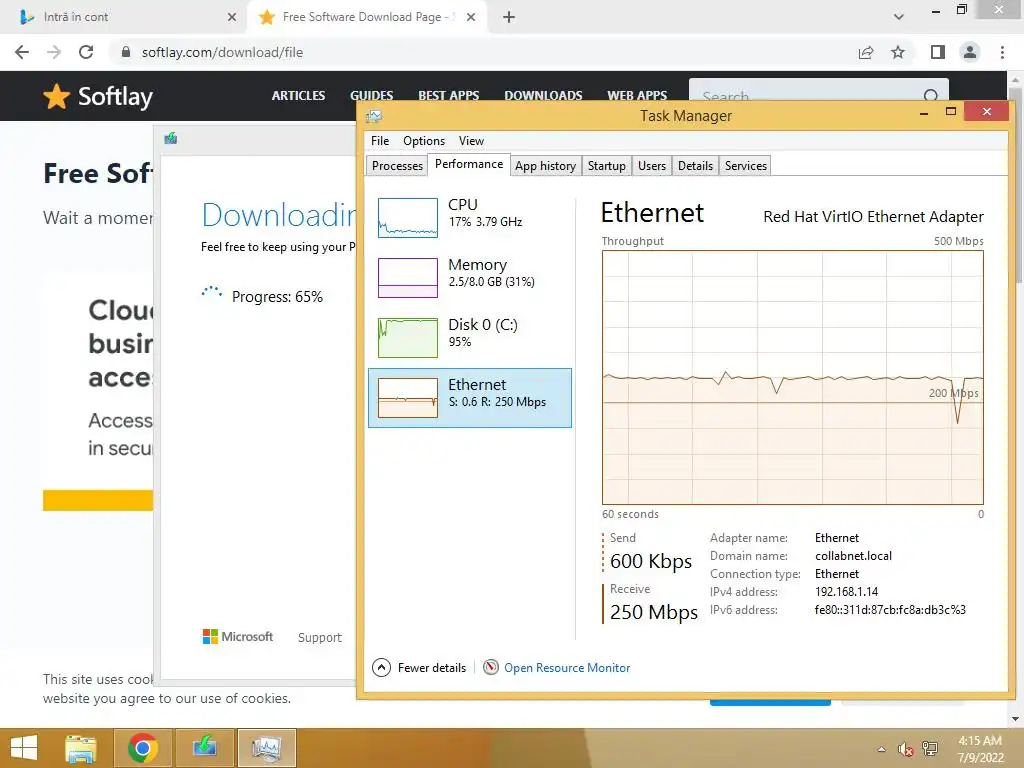Click the 'Progress: 65%' status text
1024x768 pixels.
[277, 297]
